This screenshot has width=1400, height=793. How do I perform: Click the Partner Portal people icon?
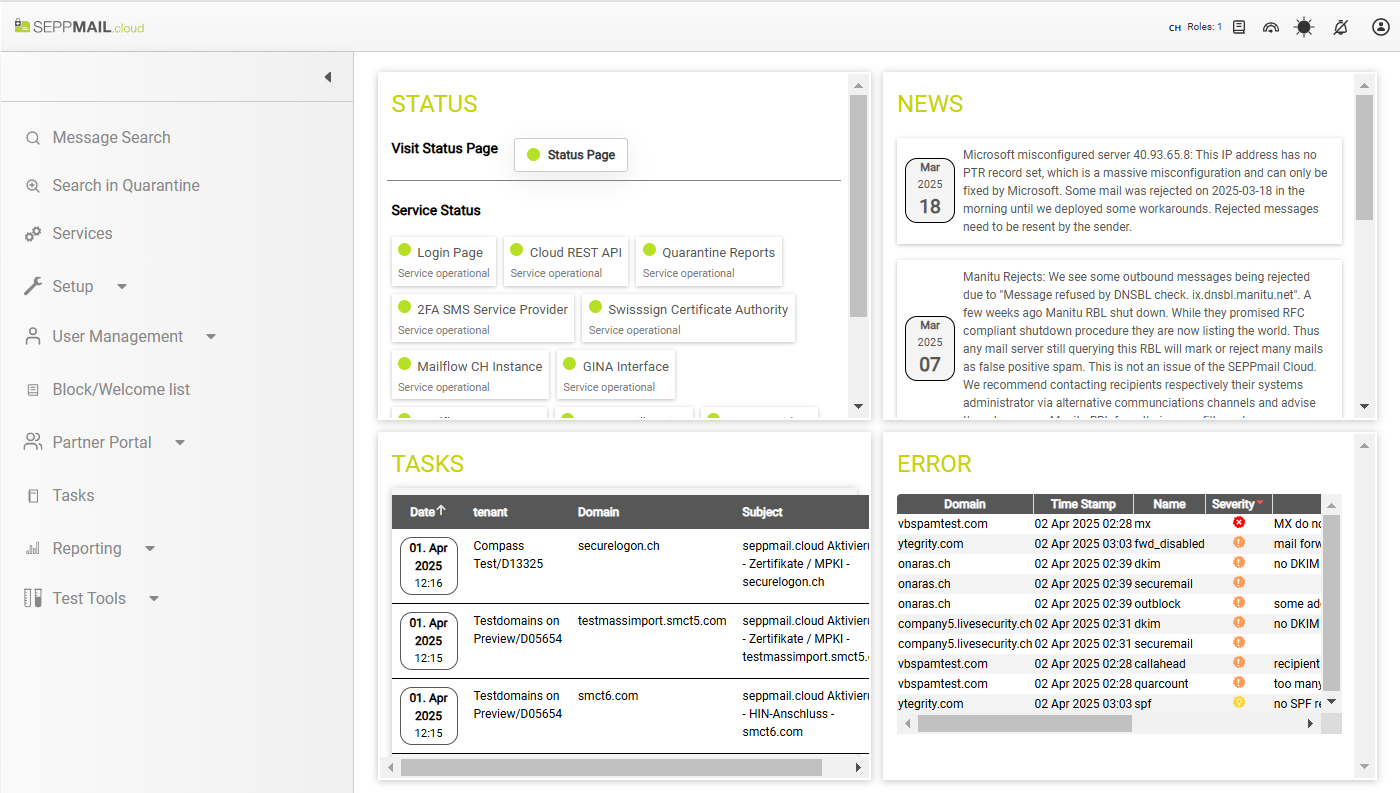(x=33, y=442)
